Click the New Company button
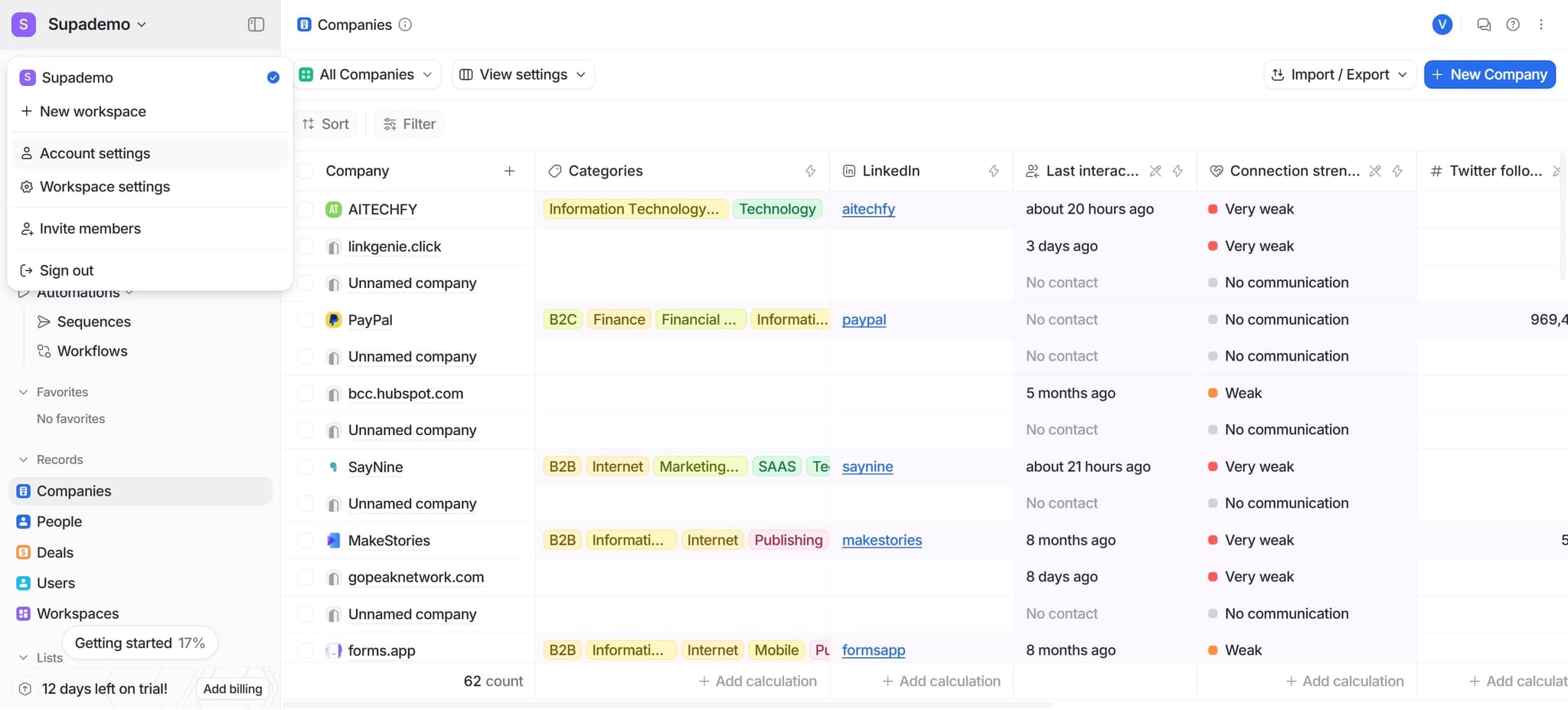 pyautogui.click(x=1489, y=74)
